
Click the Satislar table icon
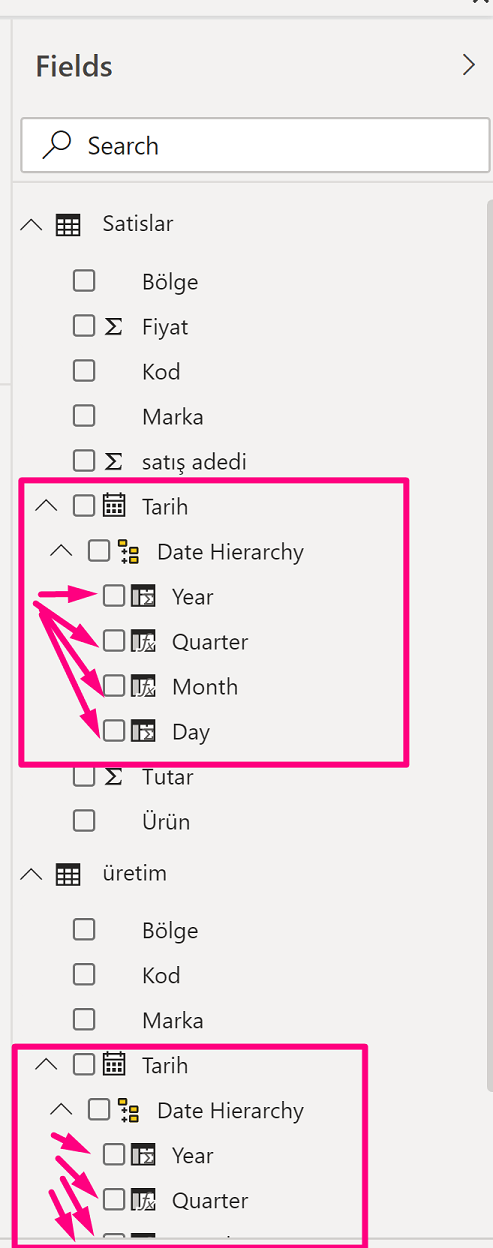pos(68,225)
